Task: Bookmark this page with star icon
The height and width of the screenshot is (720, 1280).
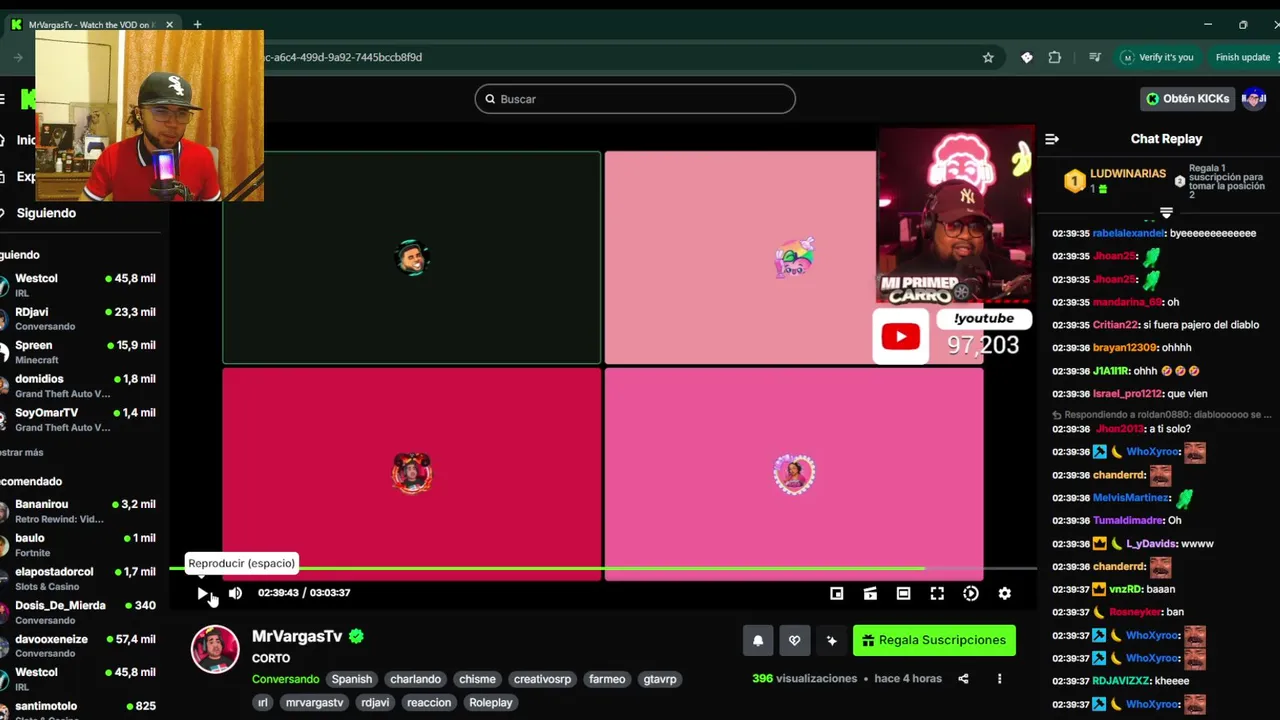Action: point(988,57)
